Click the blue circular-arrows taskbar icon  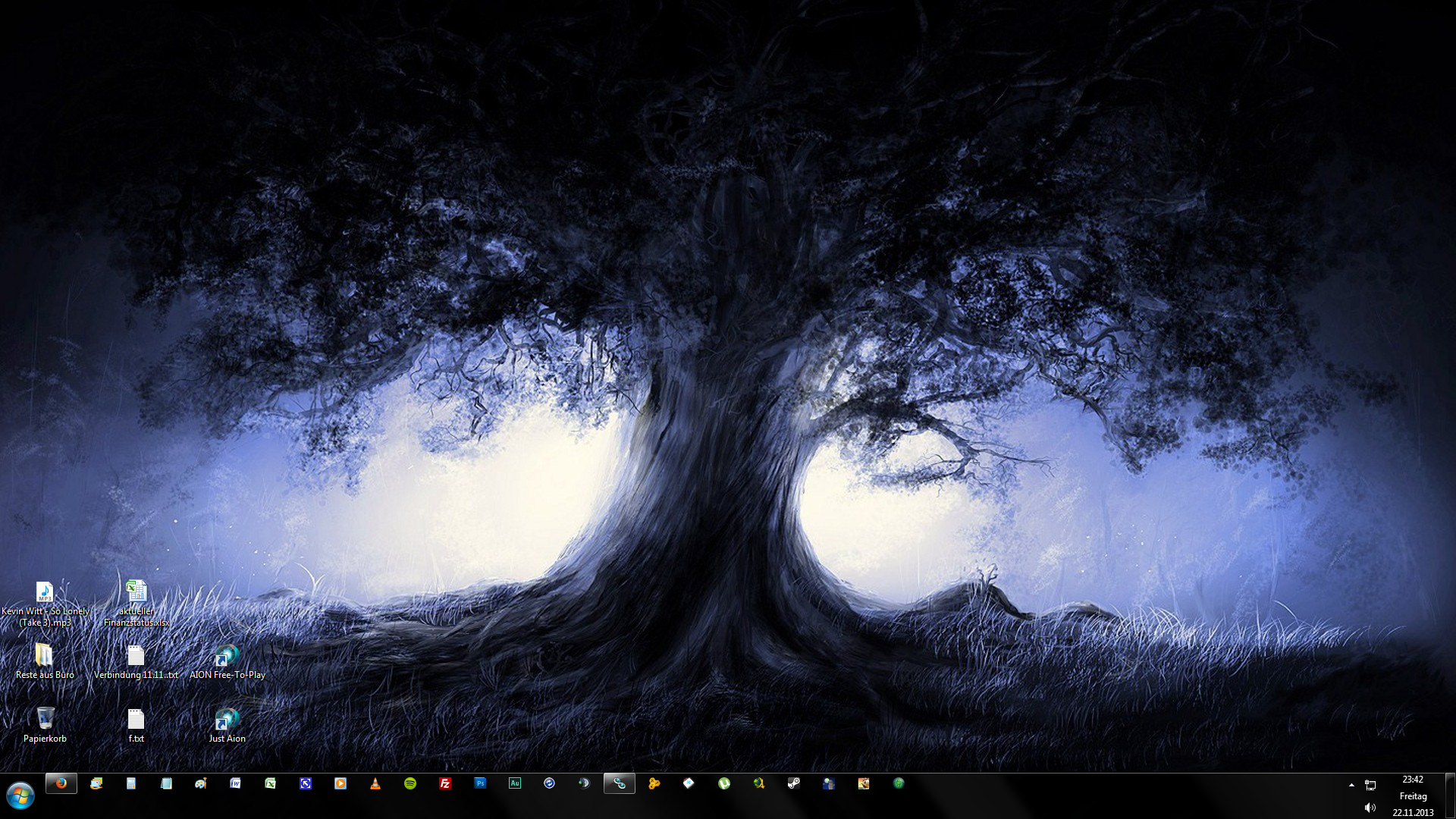click(x=550, y=783)
